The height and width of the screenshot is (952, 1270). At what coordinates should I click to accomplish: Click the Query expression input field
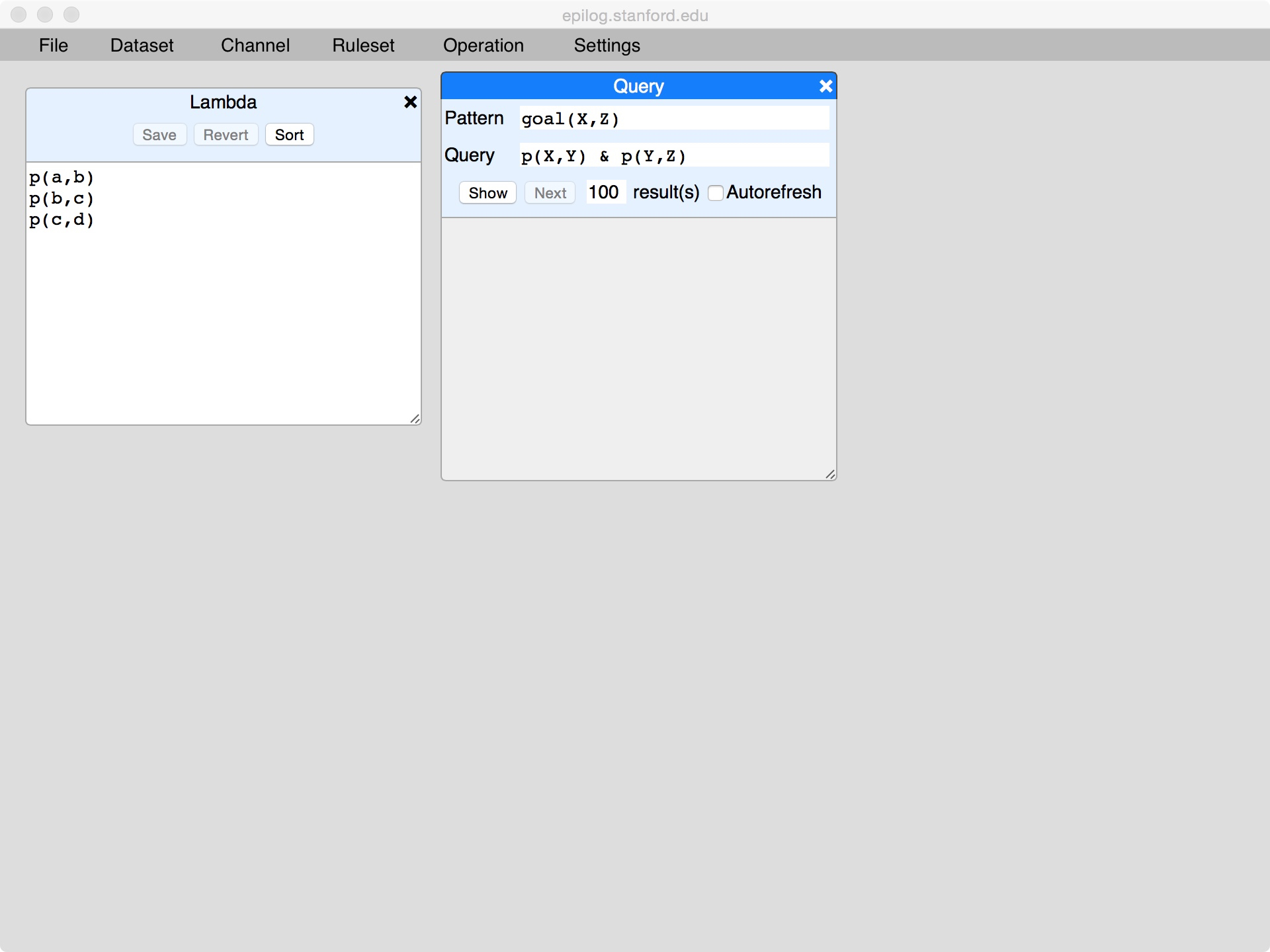point(673,155)
